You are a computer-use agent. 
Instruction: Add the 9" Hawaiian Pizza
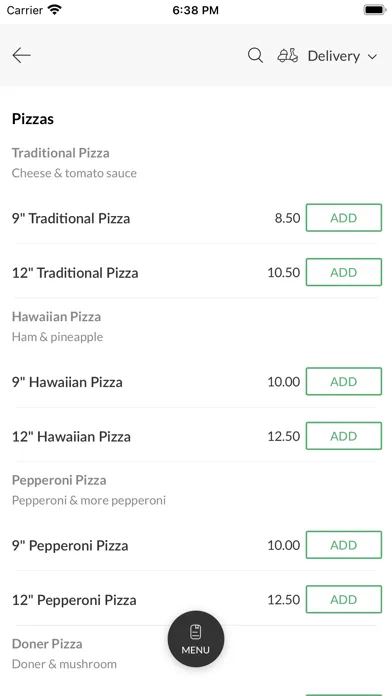pyautogui.click(x=344, y=381)
